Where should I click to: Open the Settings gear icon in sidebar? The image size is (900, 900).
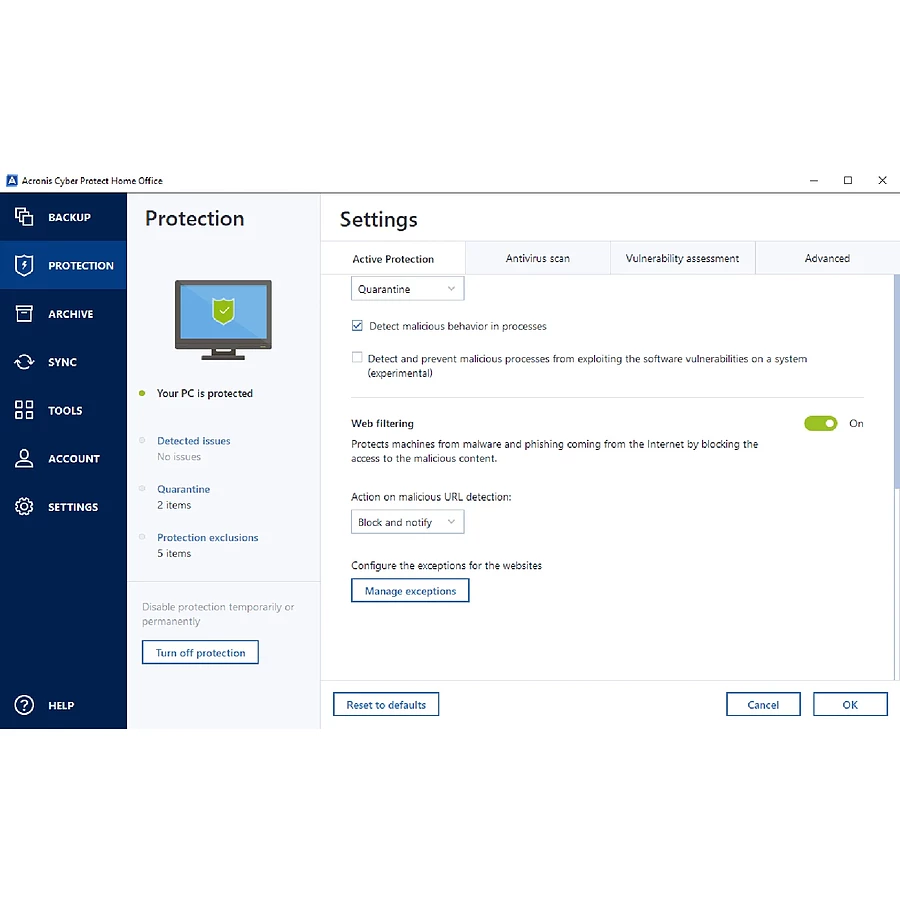coord(24,506)
